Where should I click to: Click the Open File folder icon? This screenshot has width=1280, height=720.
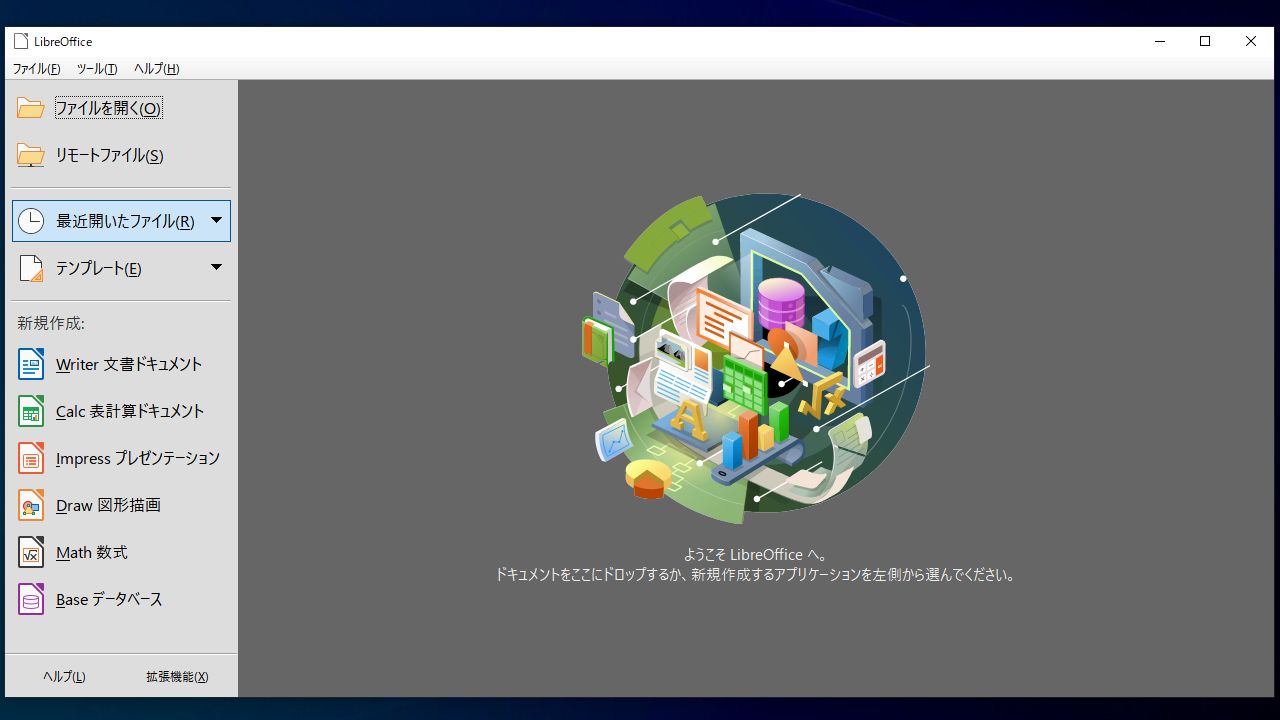[x=30, y=108]
